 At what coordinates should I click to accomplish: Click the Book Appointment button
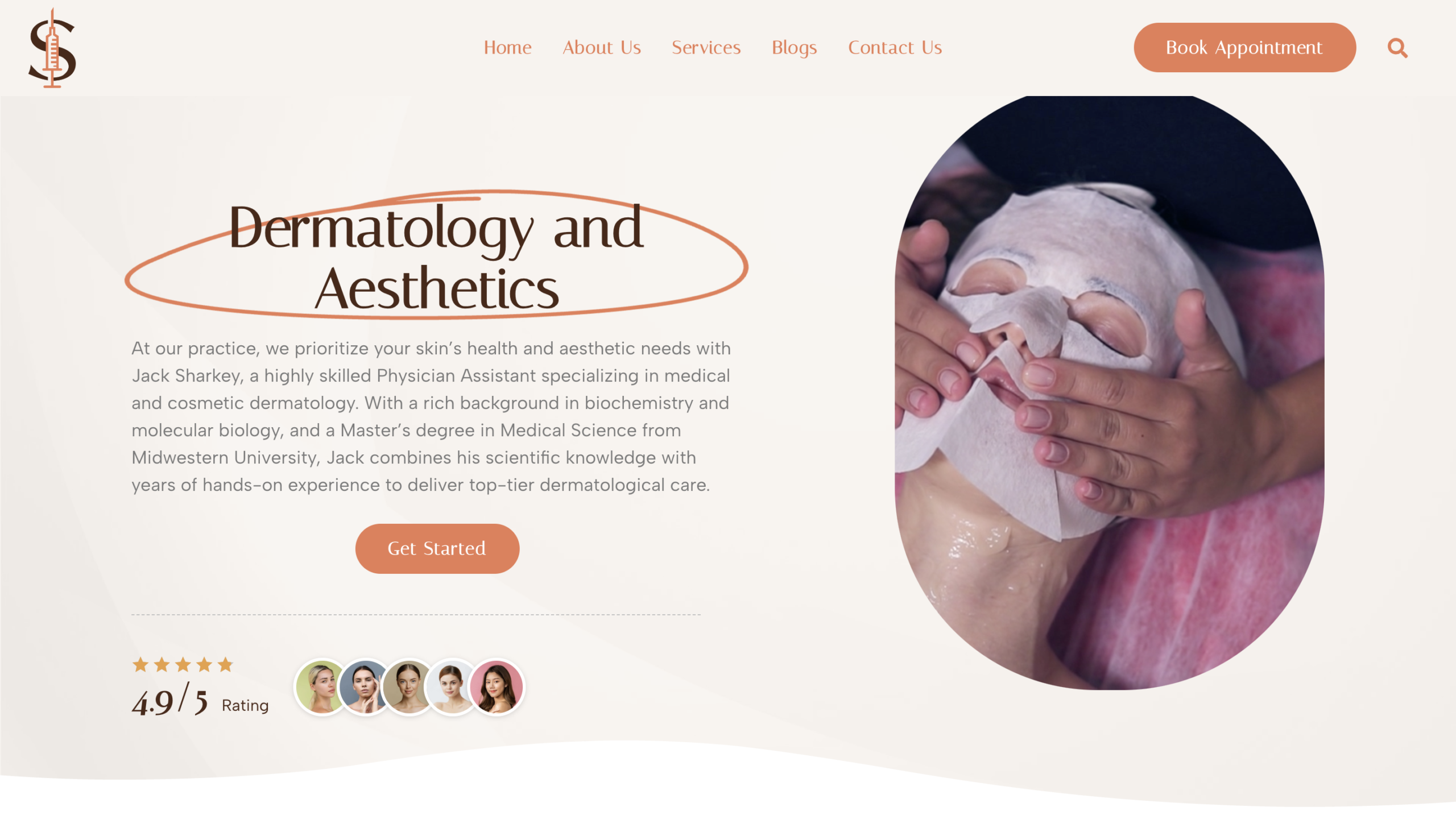pyautogui.click(x=1244, y=47)
